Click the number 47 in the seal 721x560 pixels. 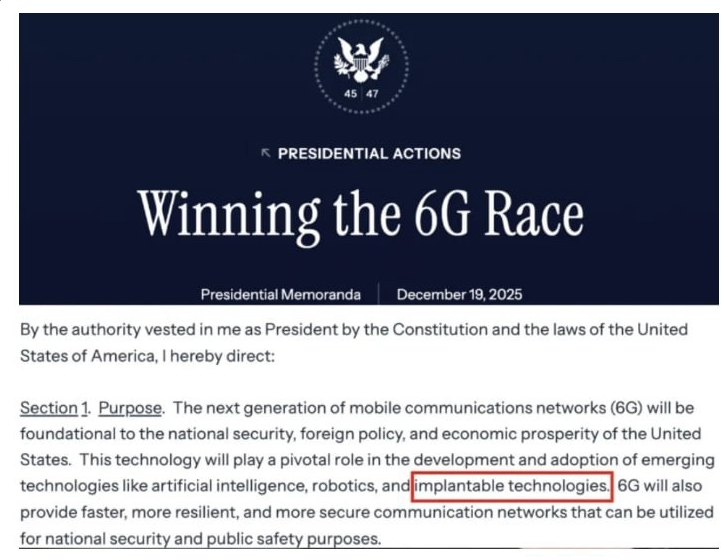372,94
